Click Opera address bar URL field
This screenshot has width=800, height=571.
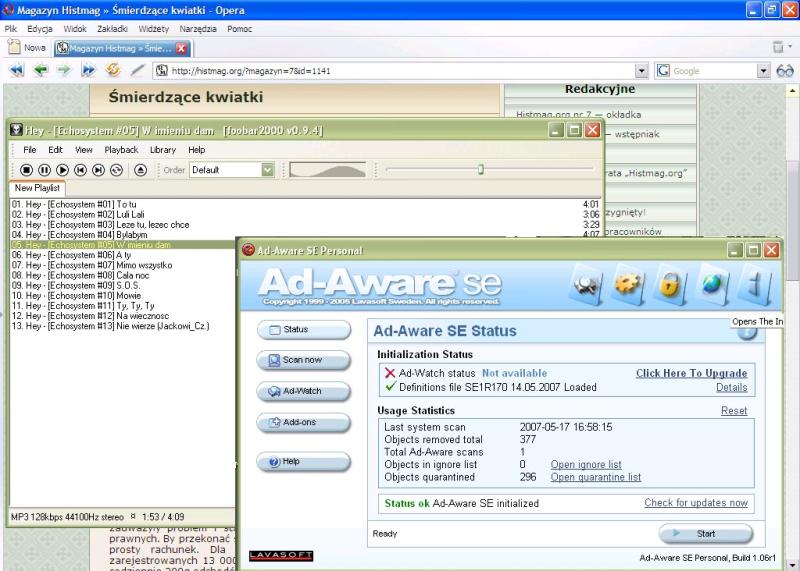(394, 71)
